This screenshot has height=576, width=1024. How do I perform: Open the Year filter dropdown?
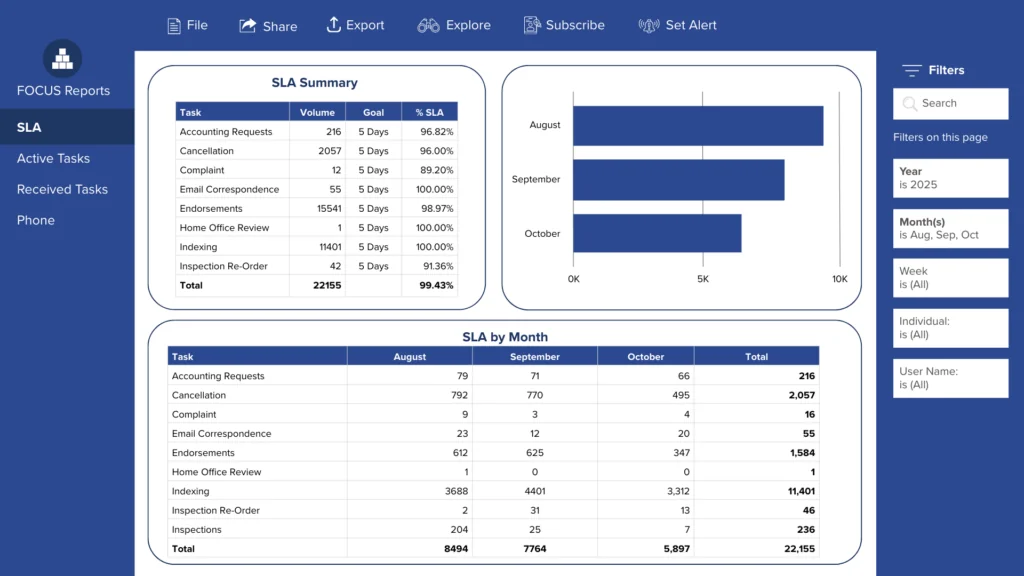coord(950,178)
